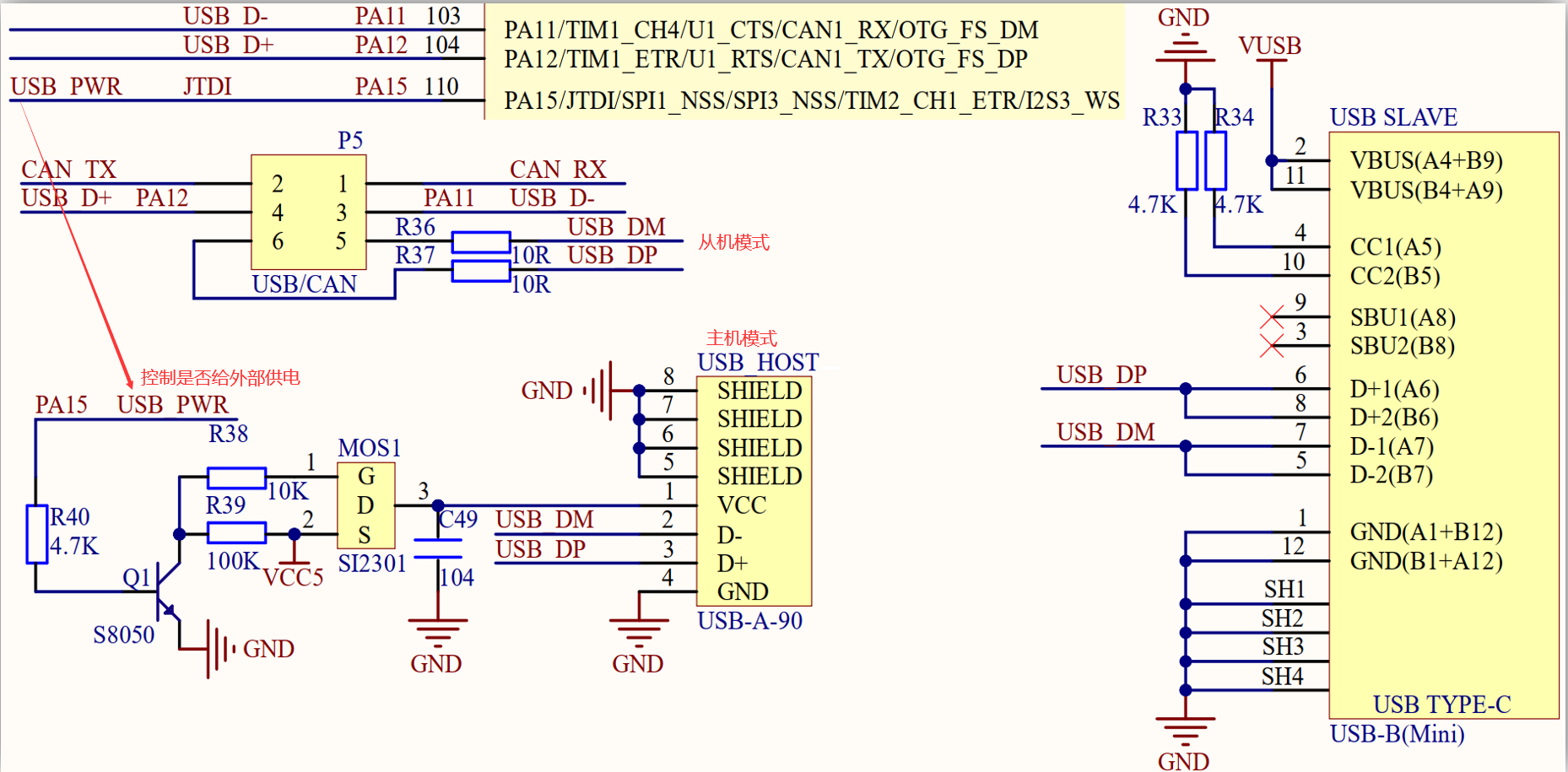The image size is (1568, 772).
Task: Select the PA12/TIM1_ETR pin description text
Action: pos(765,59)
